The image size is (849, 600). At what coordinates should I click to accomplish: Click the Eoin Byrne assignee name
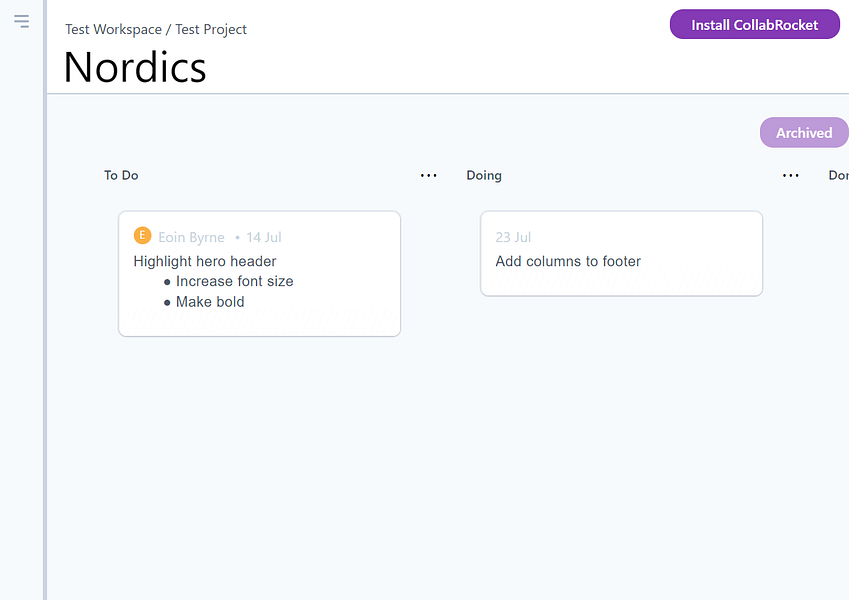[x=191, y=238]
